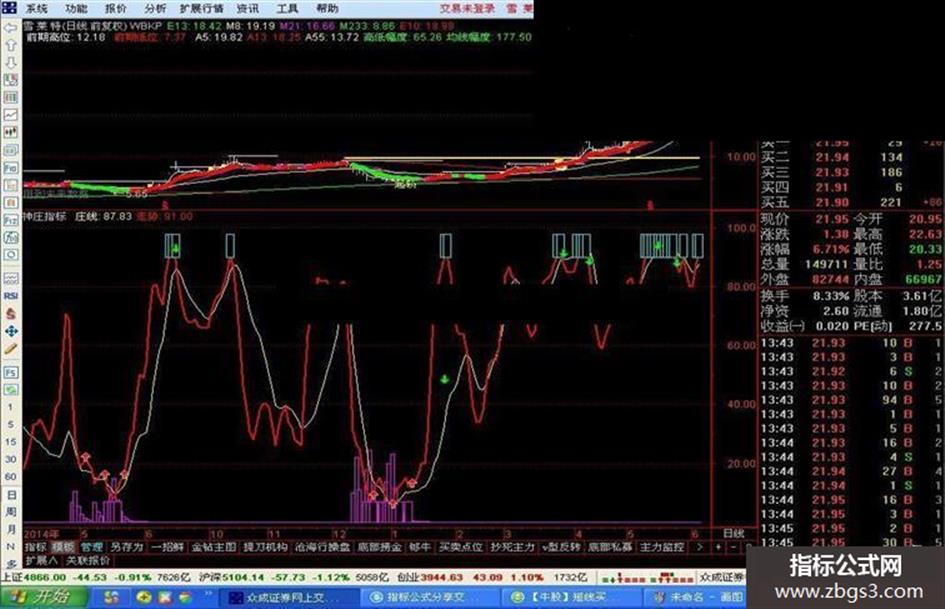
Task: Click the FS intraday chart icon
Action: click(x=10, y=372)
